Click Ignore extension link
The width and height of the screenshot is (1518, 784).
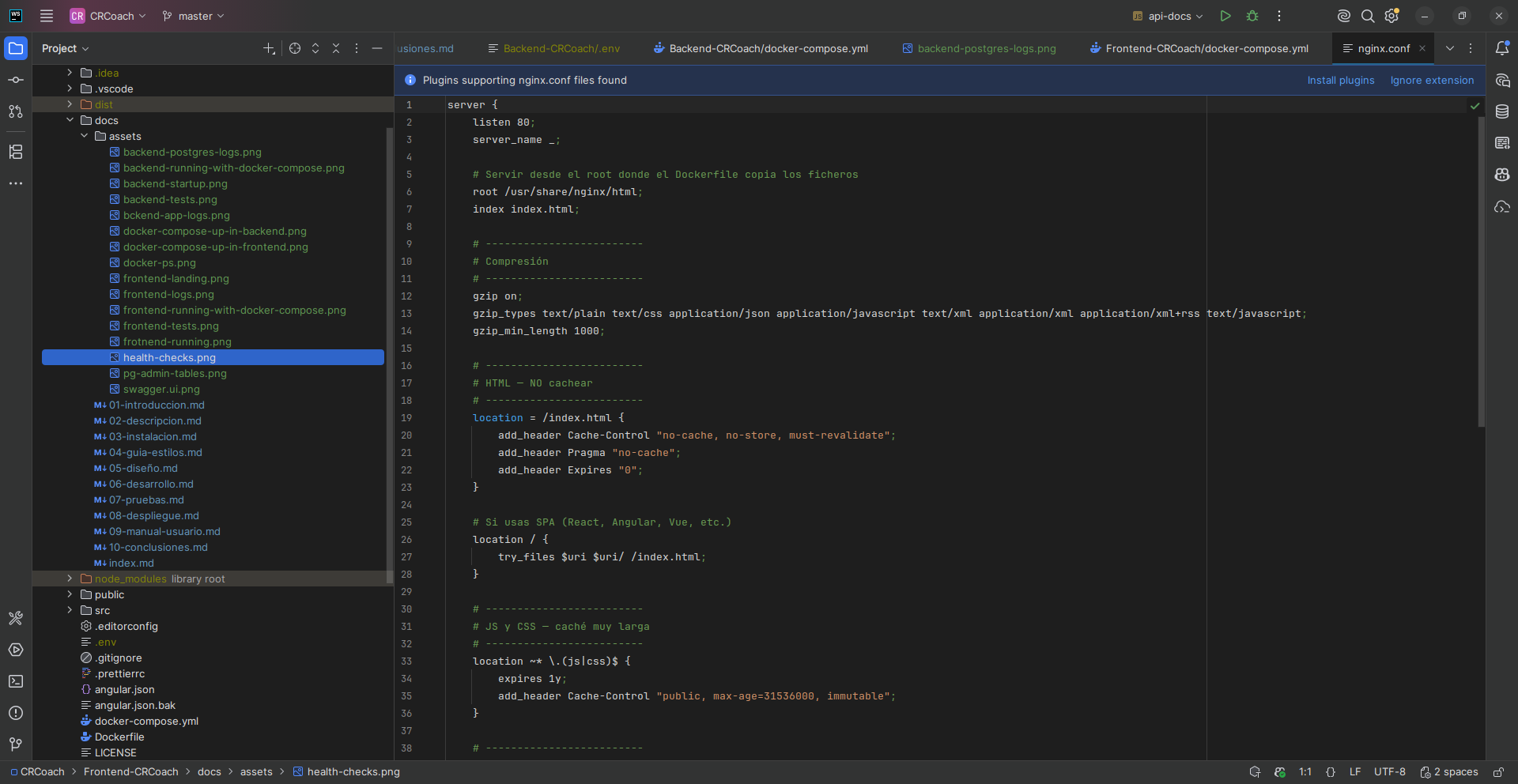tap(1432, 80)
